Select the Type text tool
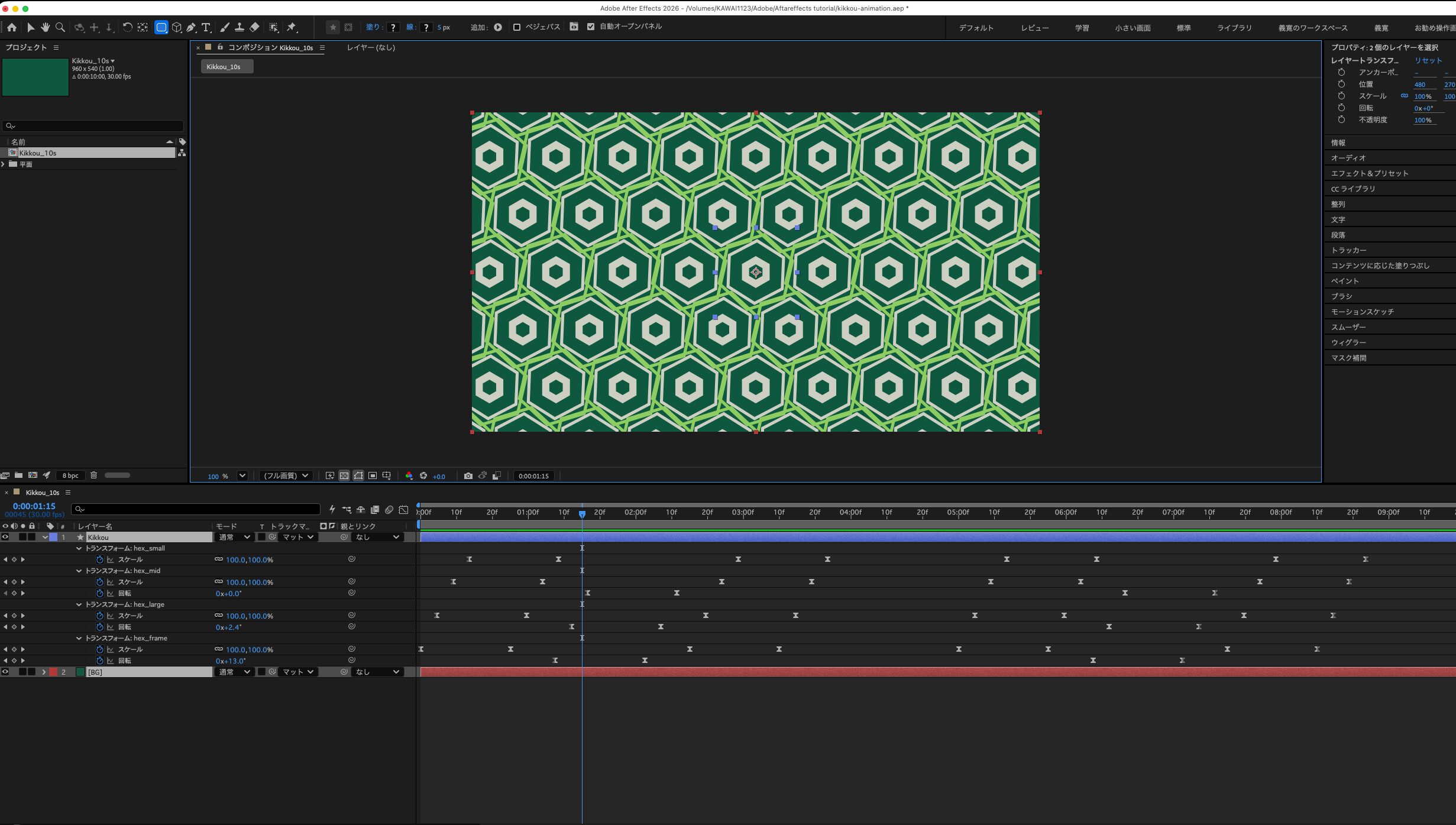This screenshot has height=825, width=1456. tap(206, 27)
